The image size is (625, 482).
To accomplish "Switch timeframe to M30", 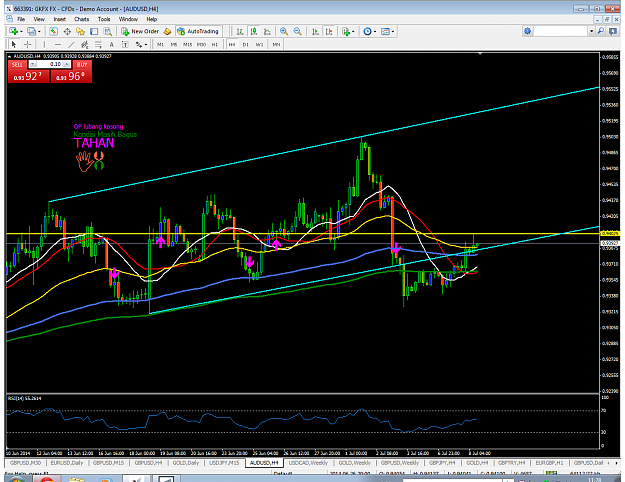I will tap(201, 44).
